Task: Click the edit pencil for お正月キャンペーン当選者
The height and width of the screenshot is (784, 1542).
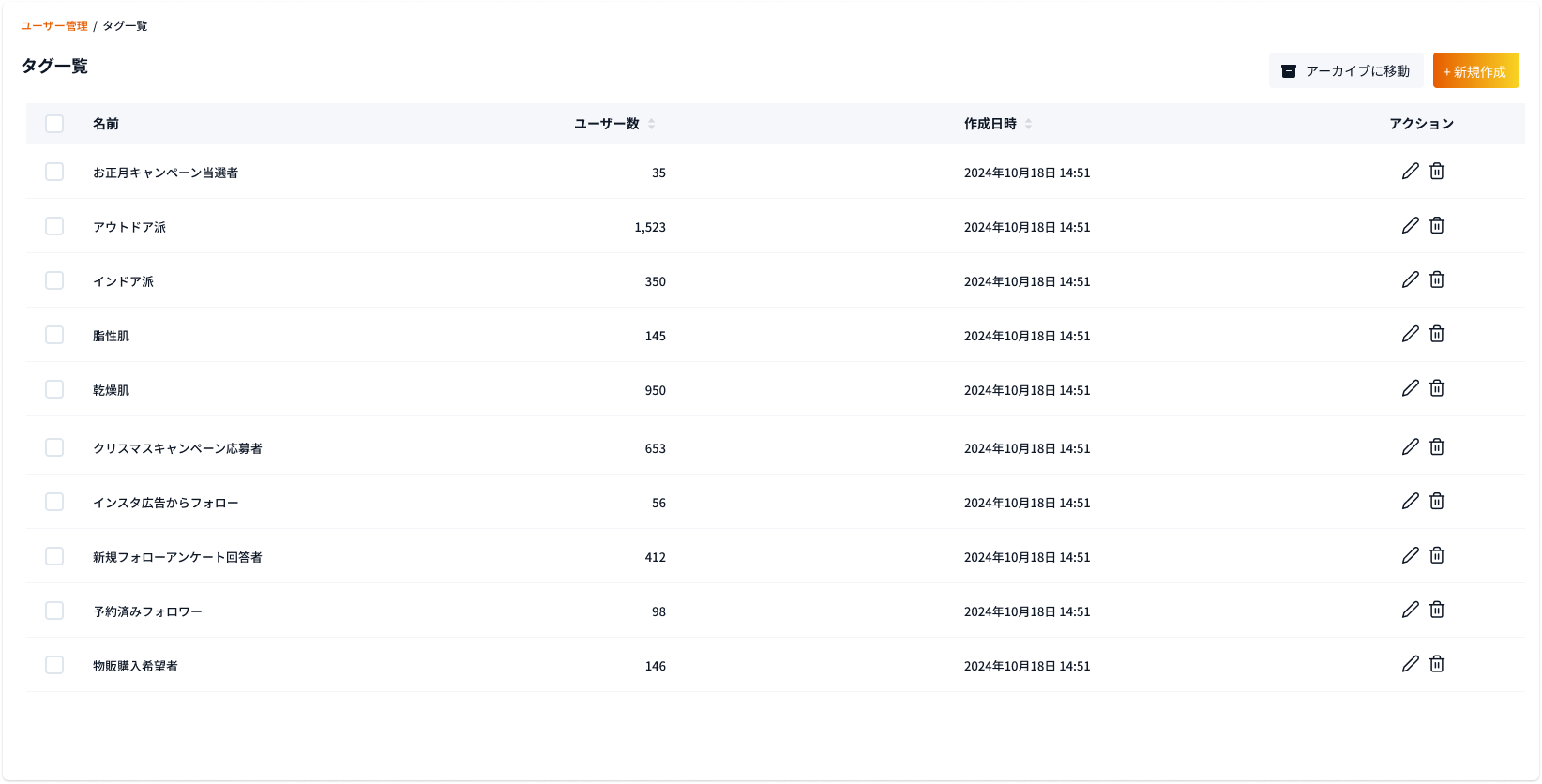Action: [x=1410, y=171]
